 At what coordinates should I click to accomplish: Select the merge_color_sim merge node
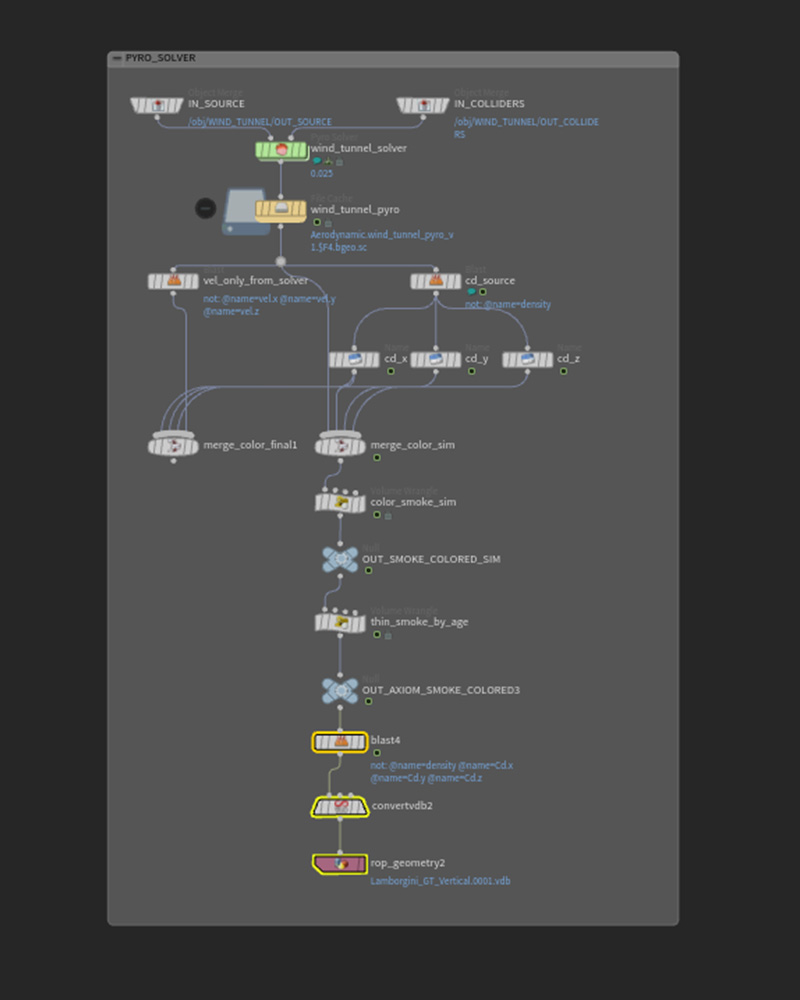pyautogui.click(x=340, y=445)
